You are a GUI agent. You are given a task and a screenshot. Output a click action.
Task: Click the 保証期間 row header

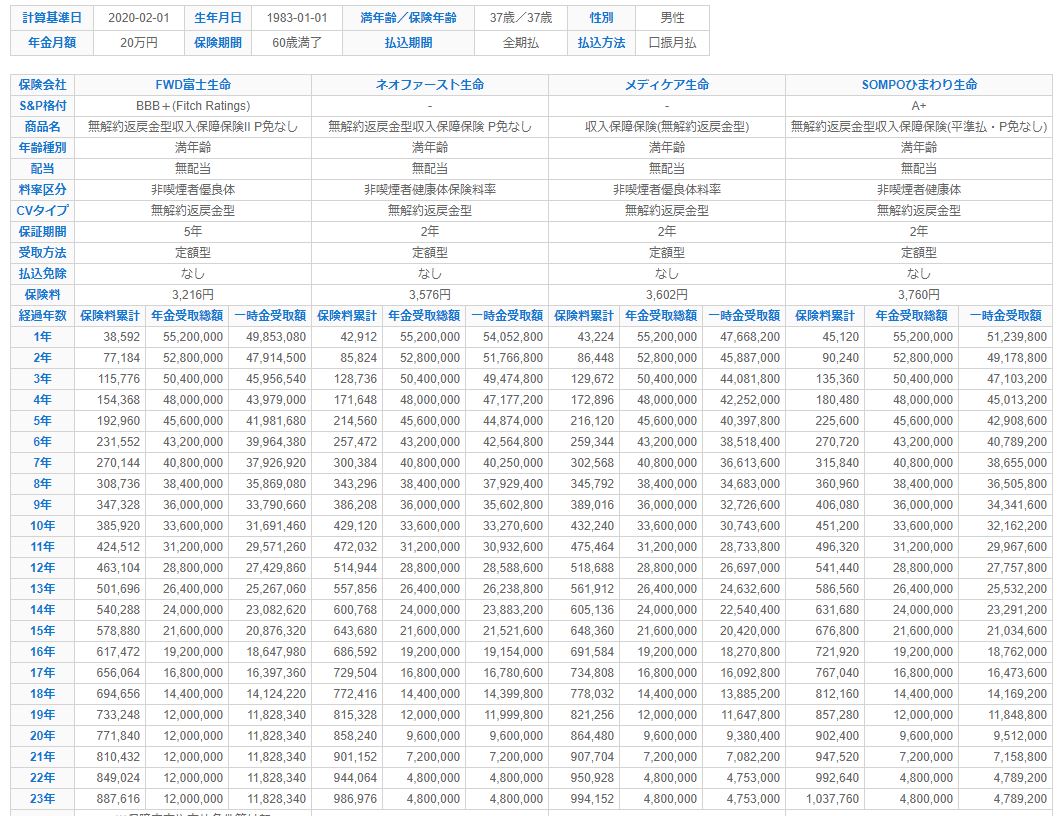pos(42,231)
